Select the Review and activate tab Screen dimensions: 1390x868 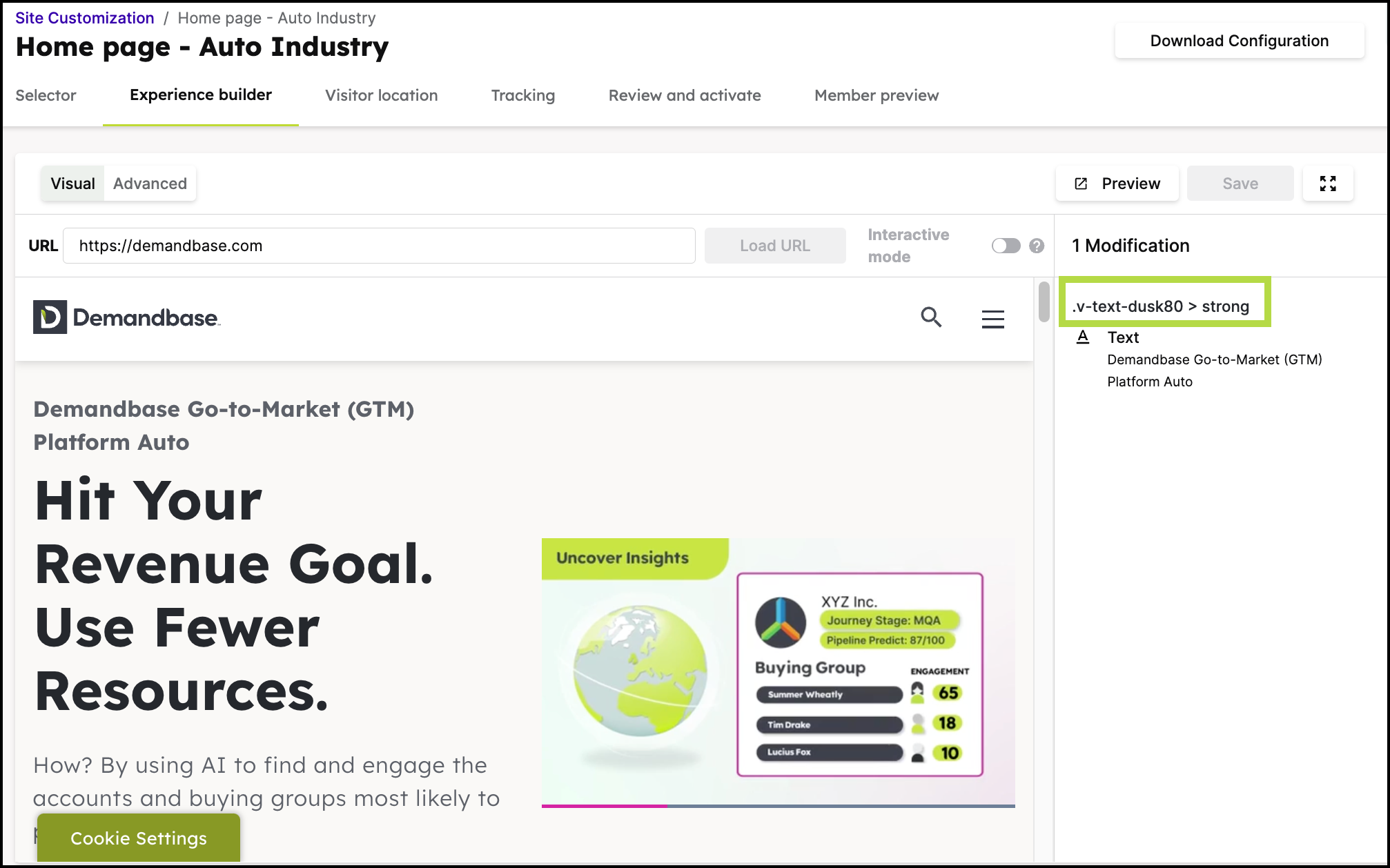pyautogui.click(x=685, y=95)
